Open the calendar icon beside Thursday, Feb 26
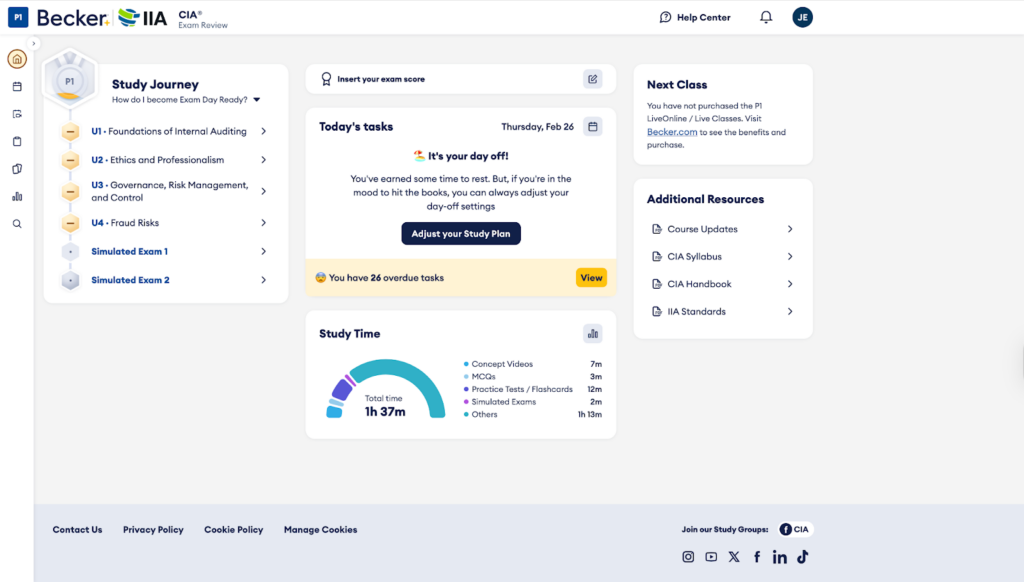The width and height of the screenshot is (1024, 582). pyautogui.click(x=592, y=127)
